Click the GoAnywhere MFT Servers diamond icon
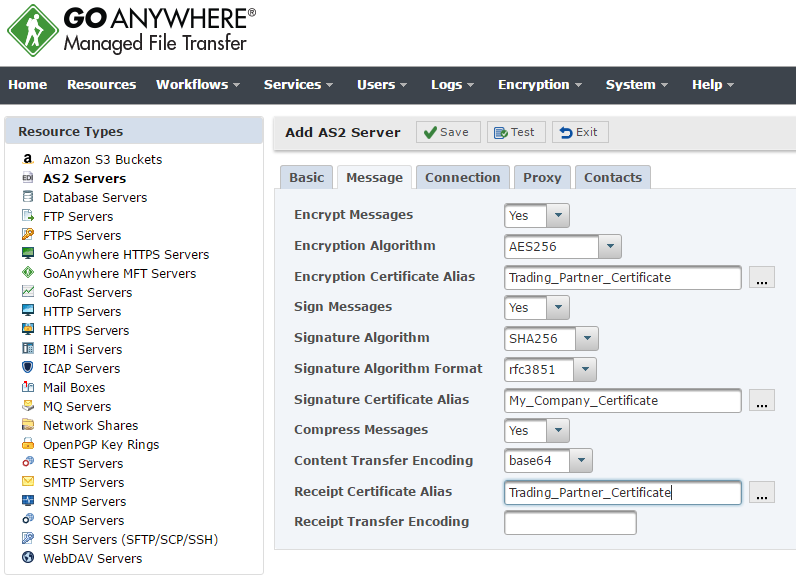The image size is (796, 582). [x=28, y=273]
